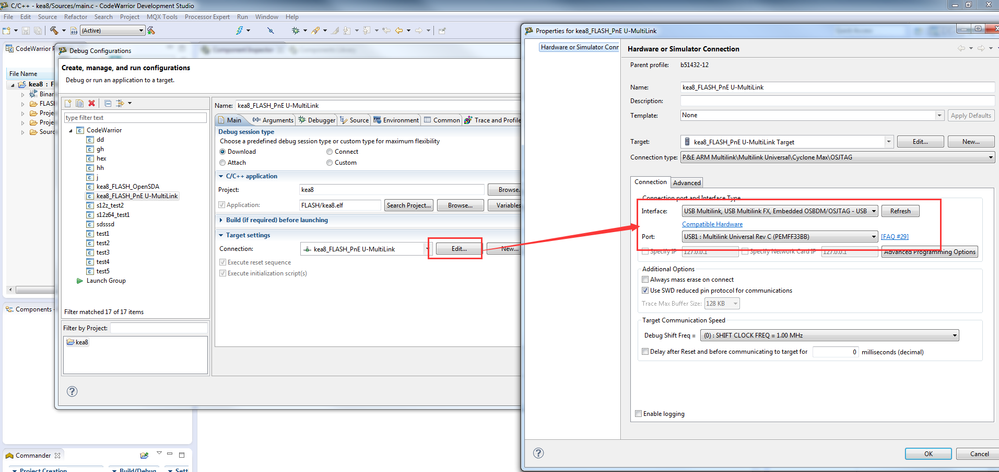The height and width of the screenshot is (472, 999).
Task: Click the back arrow navigation icon in toolbar
Action: [398, 30]
